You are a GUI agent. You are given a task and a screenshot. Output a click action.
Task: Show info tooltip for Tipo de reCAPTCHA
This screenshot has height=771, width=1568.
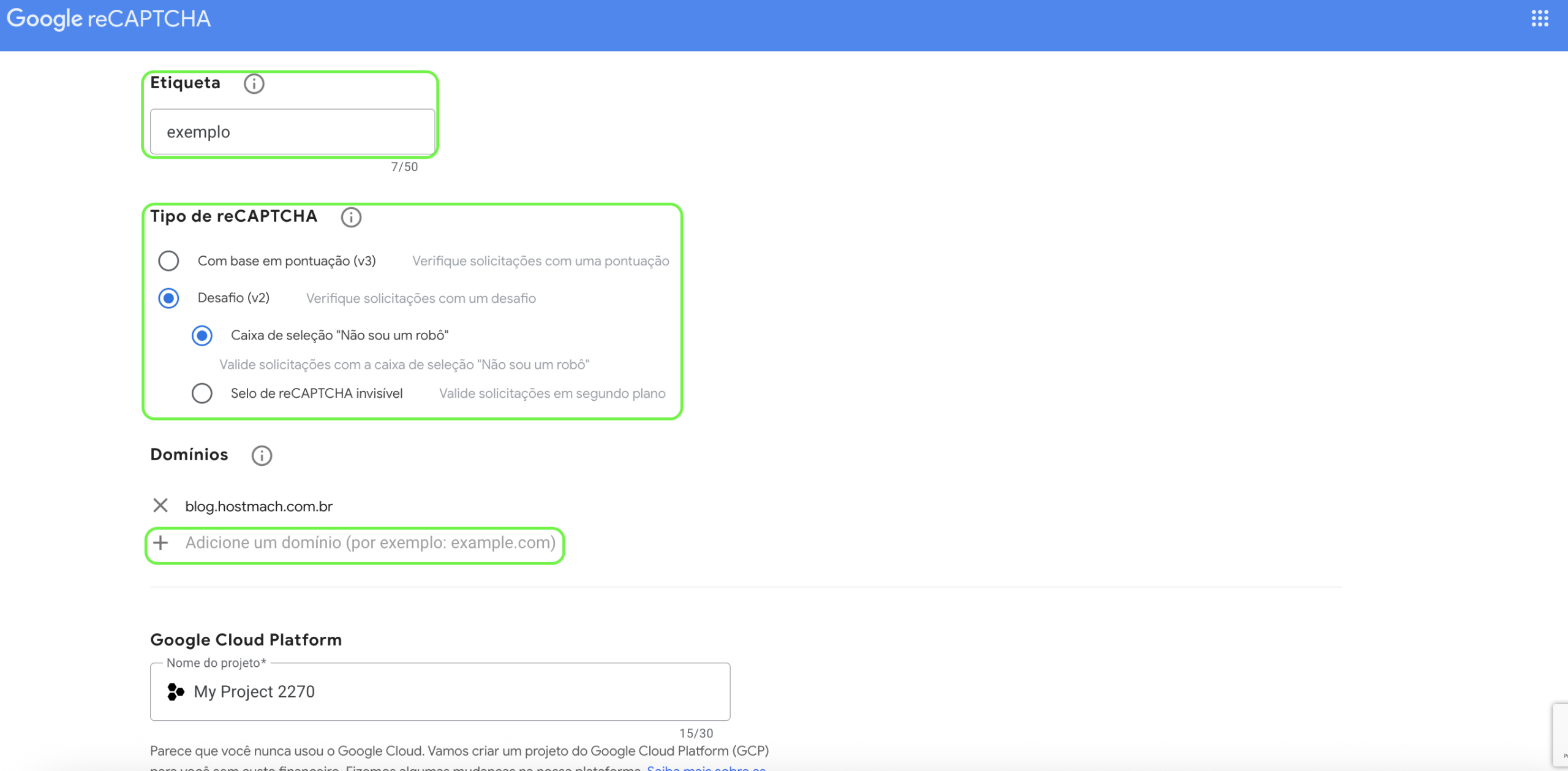point(351,217)
